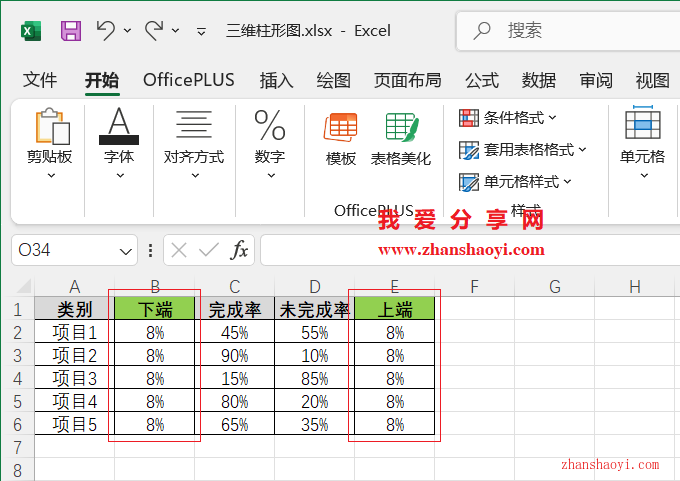
Task: Expand the Format as Table dropdown
Action: 522,150
